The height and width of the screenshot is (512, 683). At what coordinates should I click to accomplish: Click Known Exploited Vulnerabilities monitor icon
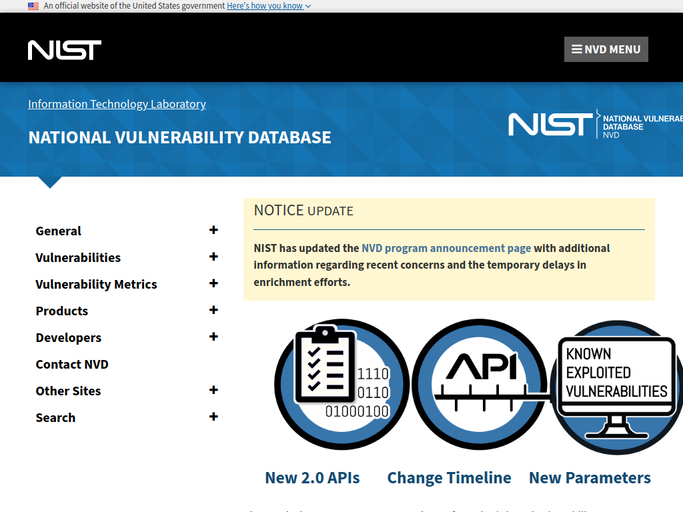616,387
